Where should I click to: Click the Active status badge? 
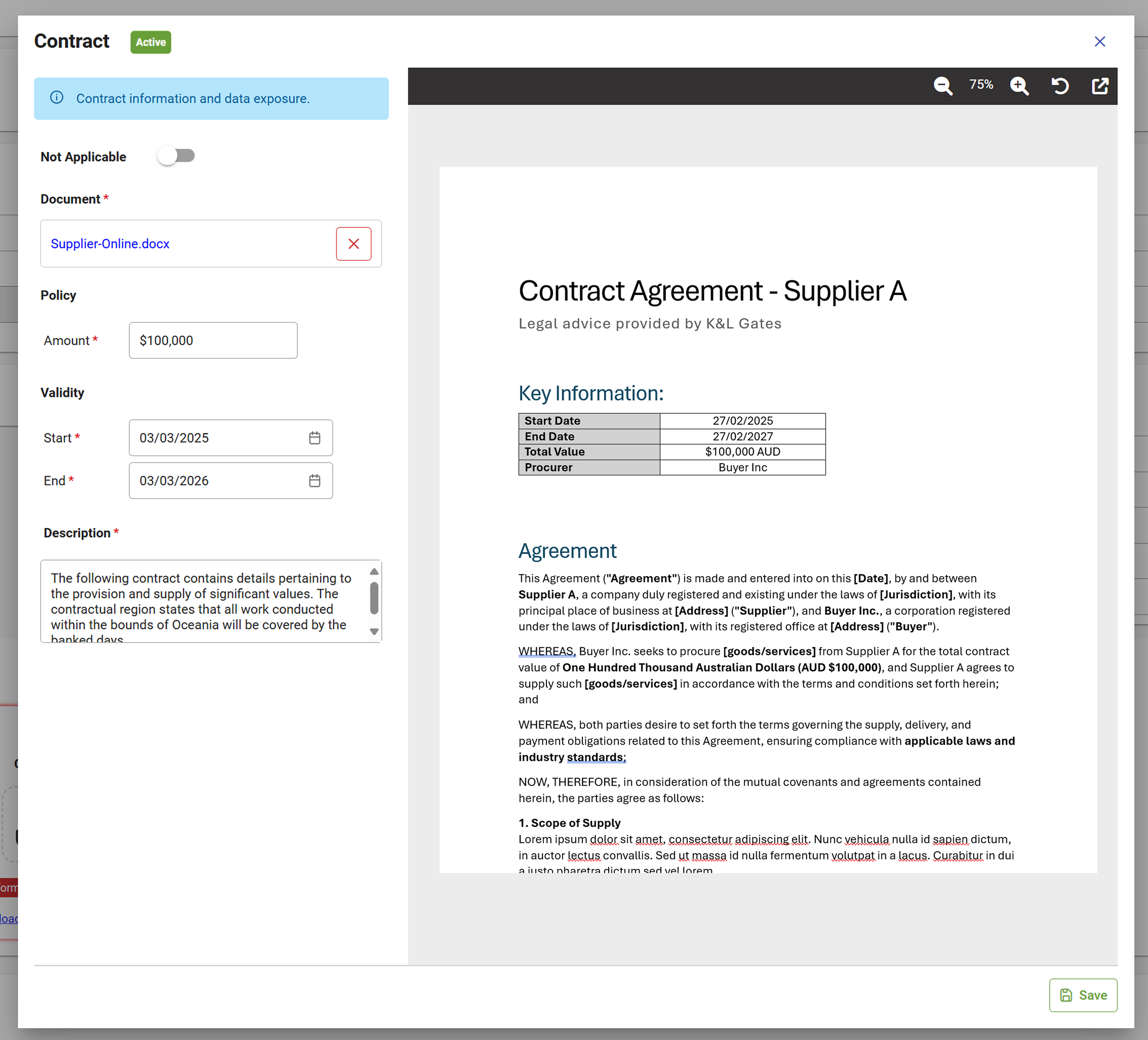(x=150, y=42)
